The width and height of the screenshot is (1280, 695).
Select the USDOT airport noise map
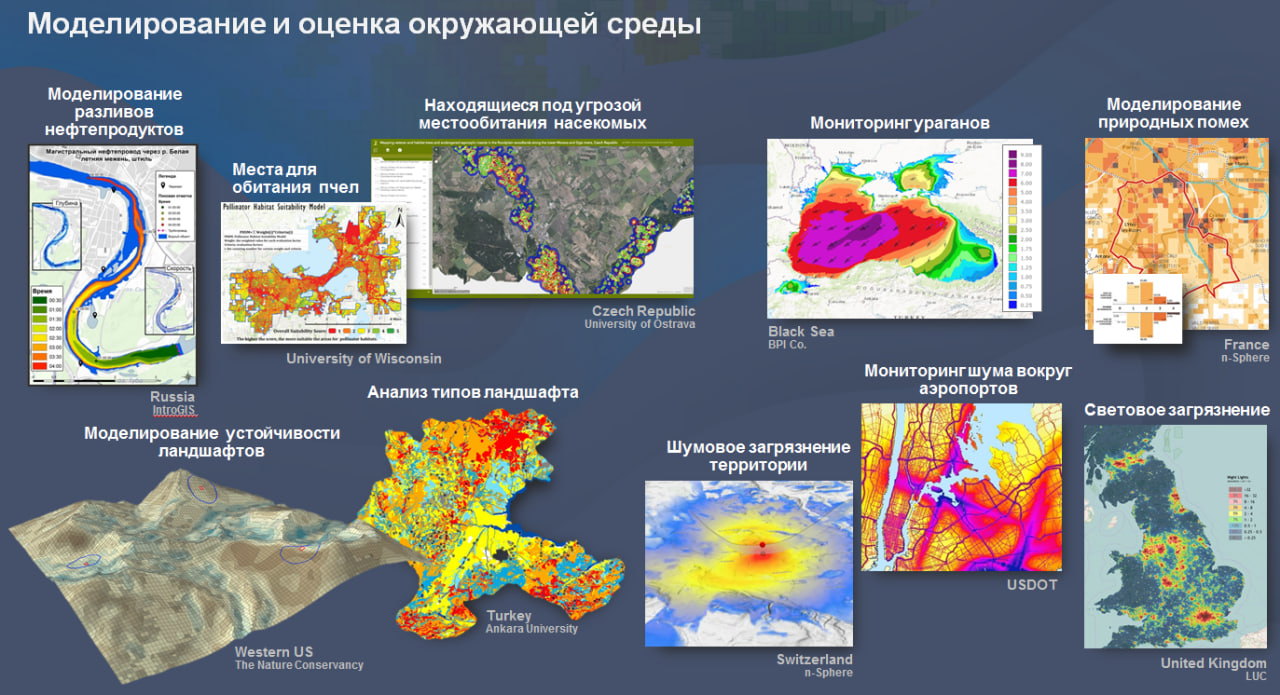[x=960, y=487]
